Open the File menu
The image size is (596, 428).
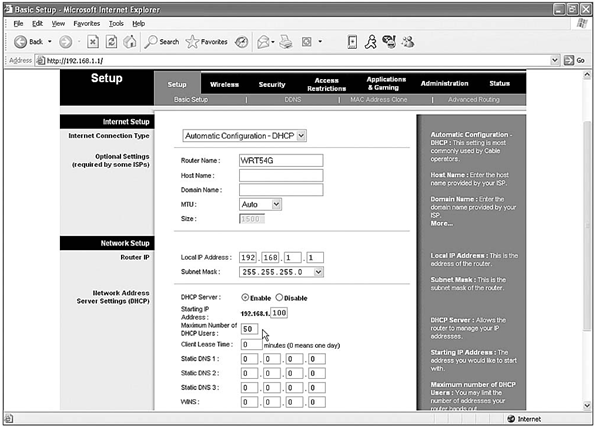pyautogui.click(x=18, y=24)
